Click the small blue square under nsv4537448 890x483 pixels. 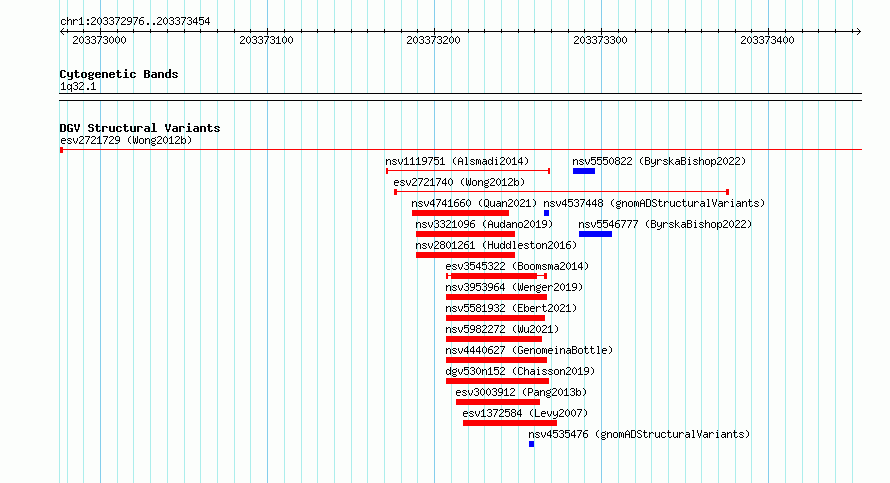tap(547, 213)
